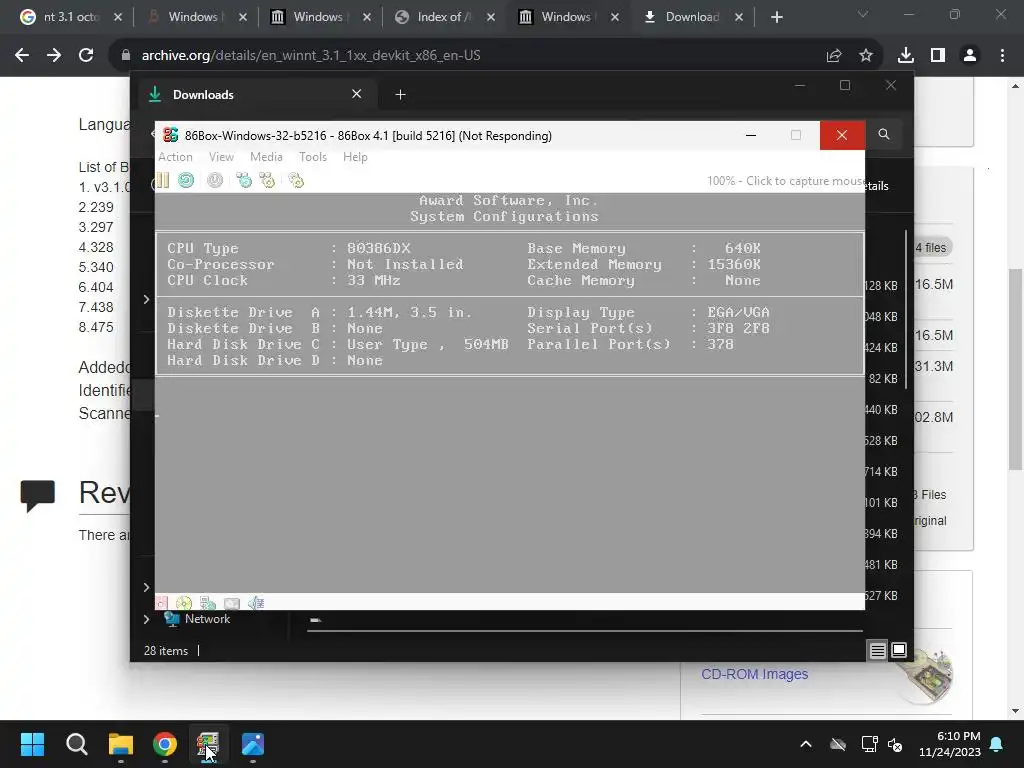
Task: Open Chrome tab search dropdown
Action: 863,14
